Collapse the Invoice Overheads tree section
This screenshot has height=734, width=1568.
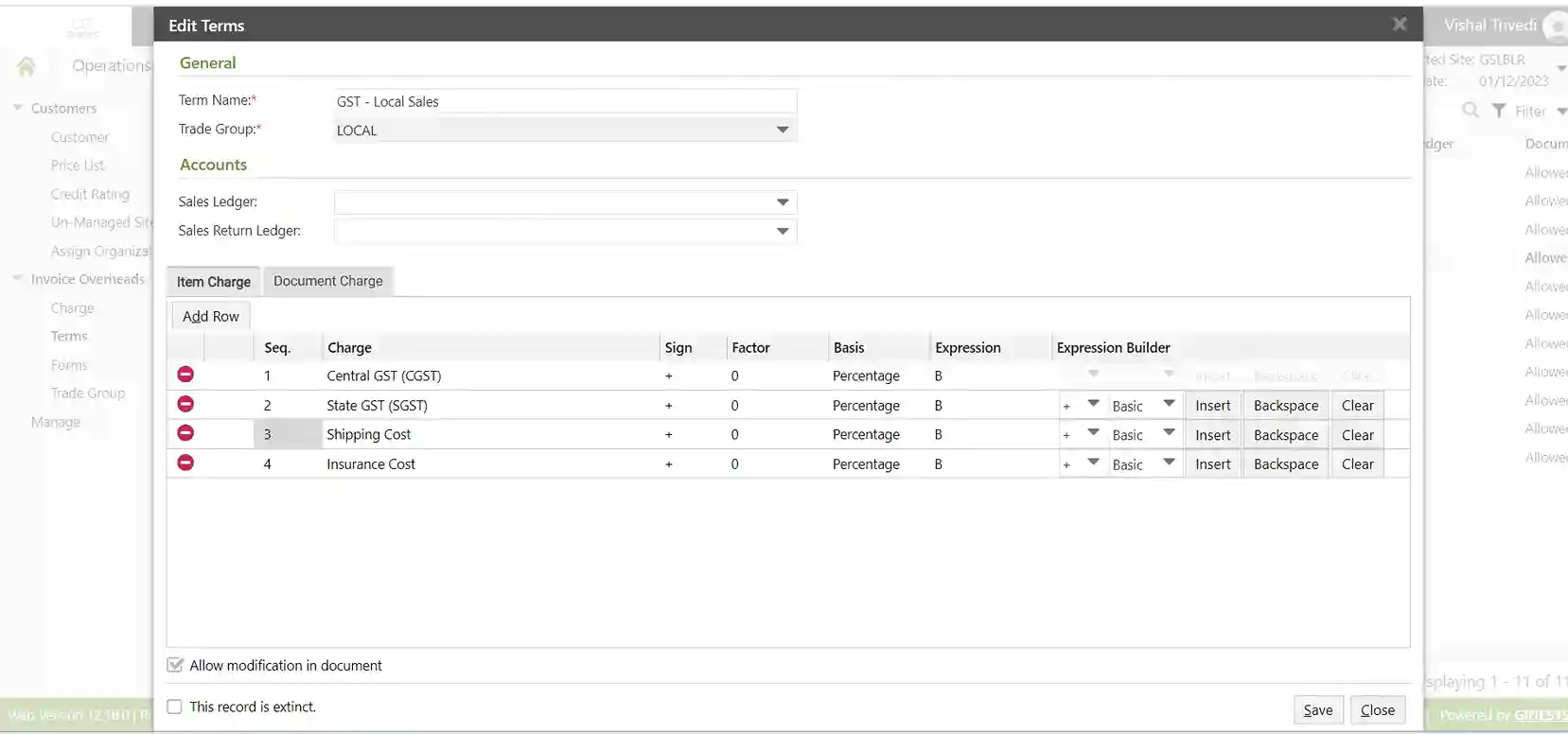(x=18, y=278)
